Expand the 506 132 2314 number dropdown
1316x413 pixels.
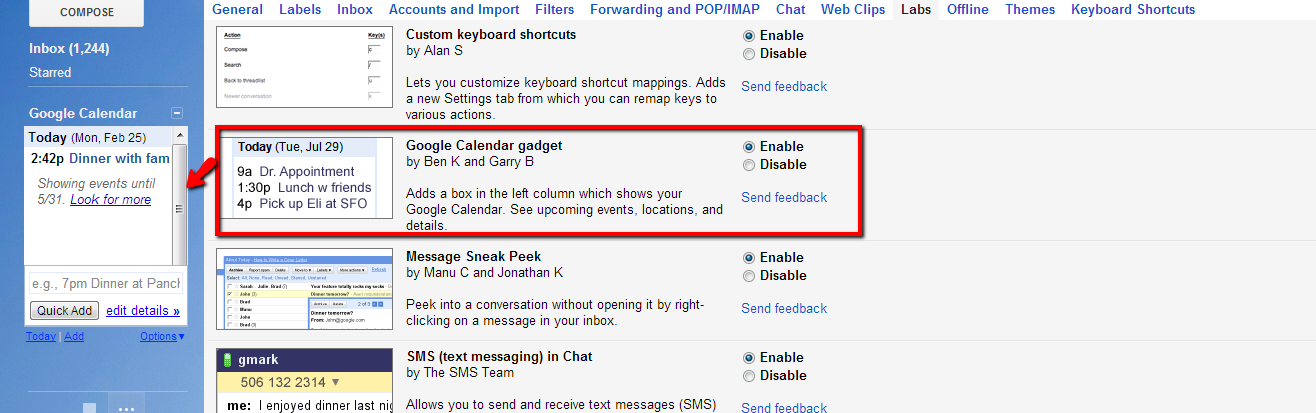click(x=335, y=382)
